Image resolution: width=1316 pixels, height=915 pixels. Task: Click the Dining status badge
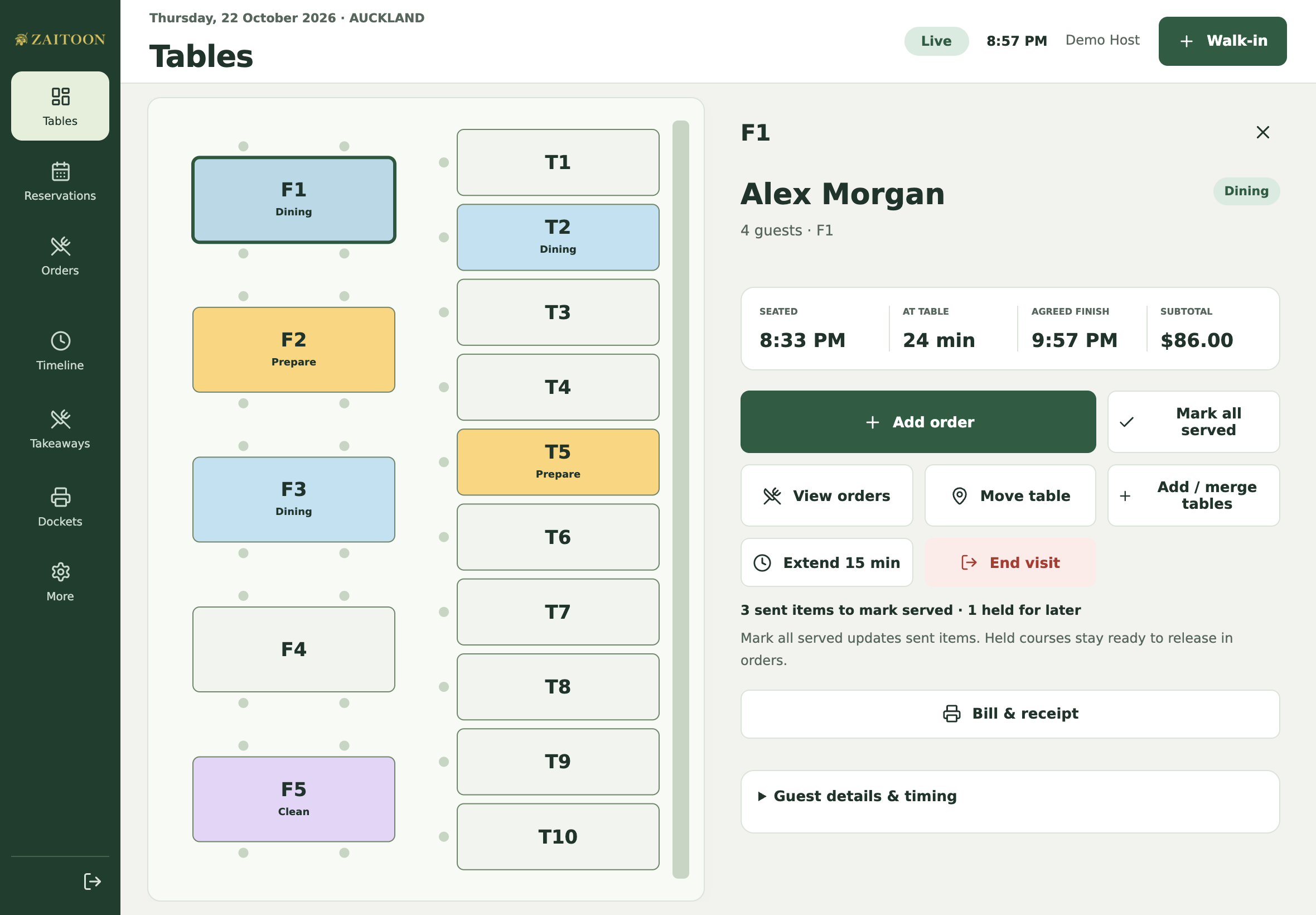[x=1246, y=191]
